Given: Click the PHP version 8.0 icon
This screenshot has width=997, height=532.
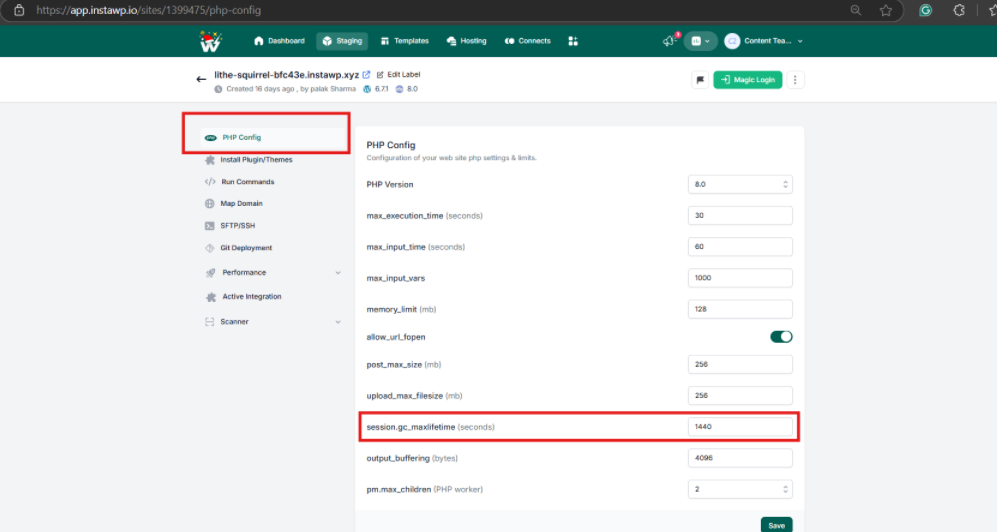Looking at the screenshot, I should click(399, 89).
